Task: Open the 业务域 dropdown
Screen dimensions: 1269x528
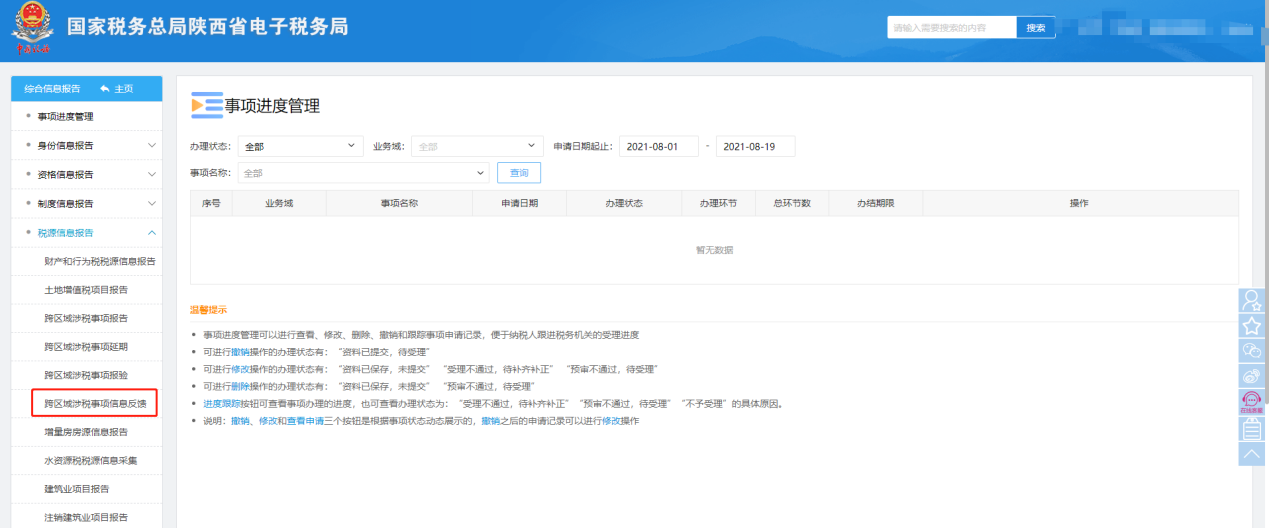Action: point(477,146)
